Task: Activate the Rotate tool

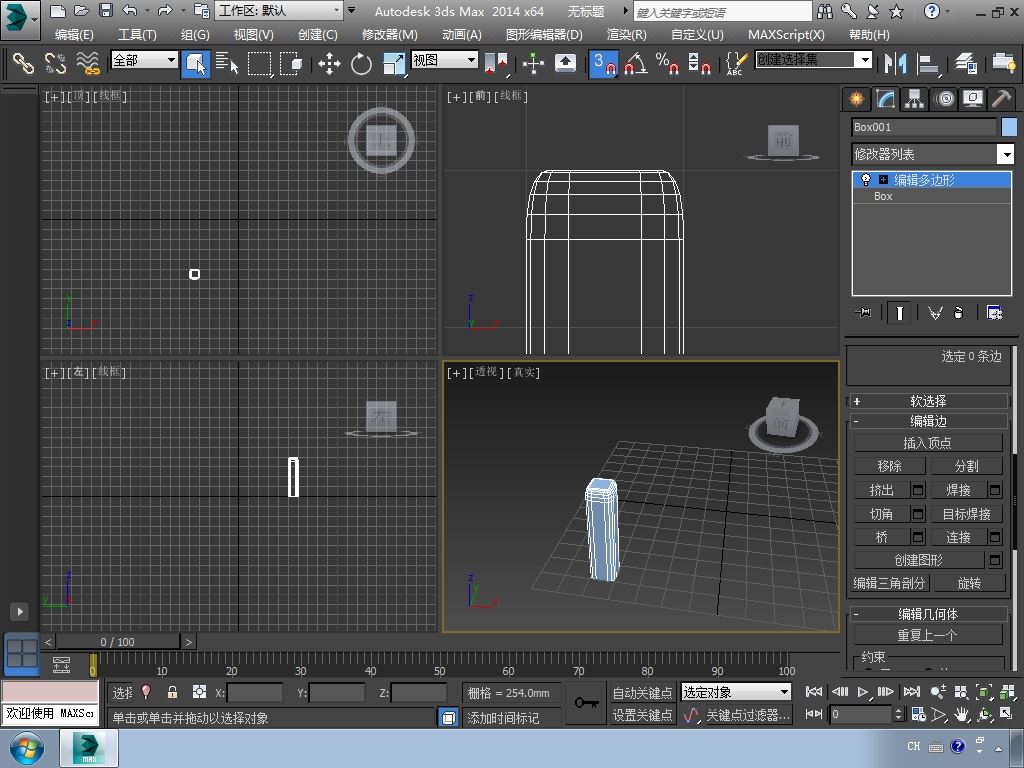Action: [x=361, y=64]
